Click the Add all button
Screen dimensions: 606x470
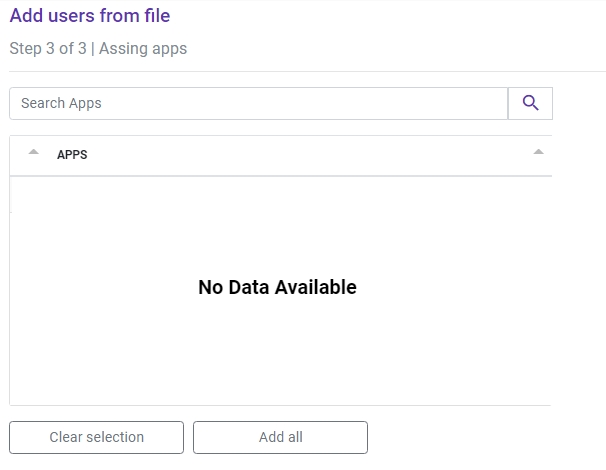pyautogui.click(x=281, y=437)
